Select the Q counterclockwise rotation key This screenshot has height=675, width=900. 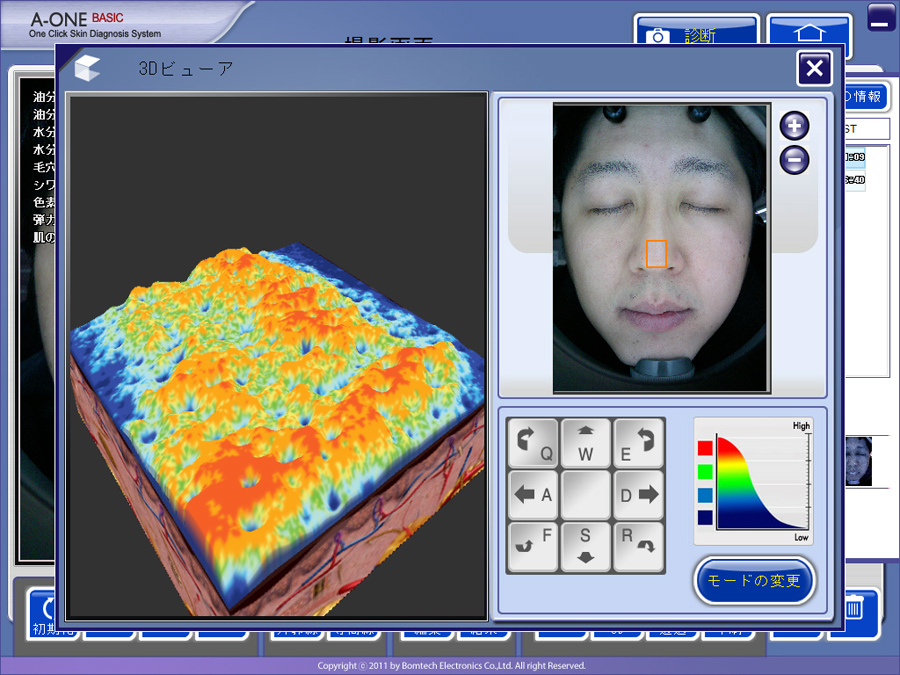point(532,443)
